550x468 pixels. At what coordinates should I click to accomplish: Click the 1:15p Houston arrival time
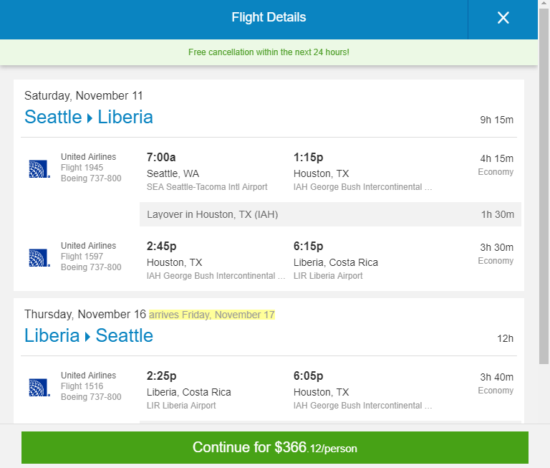click(x=308, y=157)
